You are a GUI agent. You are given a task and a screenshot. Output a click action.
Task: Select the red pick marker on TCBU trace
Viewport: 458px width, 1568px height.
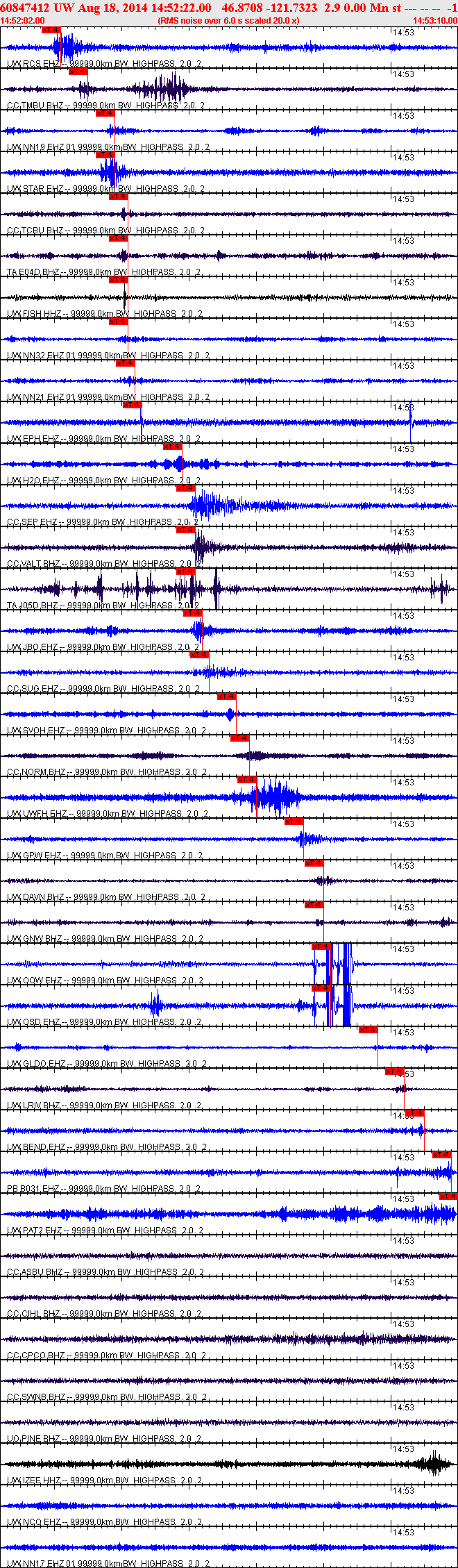click(x=119, y=197)
